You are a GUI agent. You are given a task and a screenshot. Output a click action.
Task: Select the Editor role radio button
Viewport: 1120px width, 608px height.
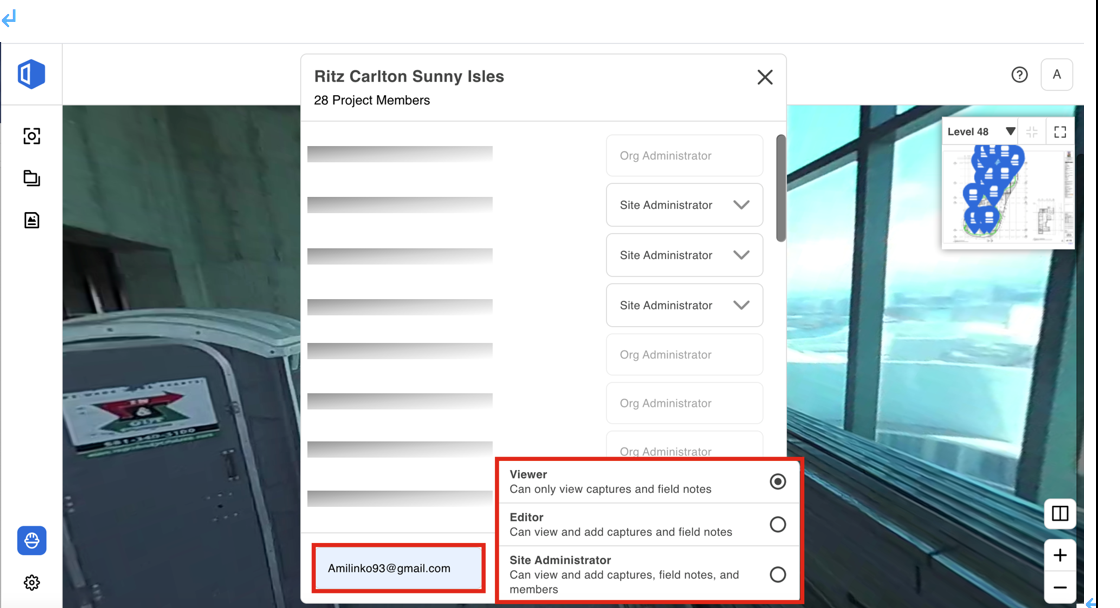coord(778,524)
